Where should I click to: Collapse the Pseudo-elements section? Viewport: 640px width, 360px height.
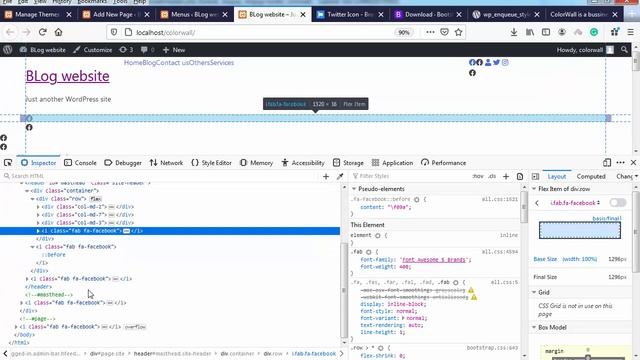tap(354, 189)
